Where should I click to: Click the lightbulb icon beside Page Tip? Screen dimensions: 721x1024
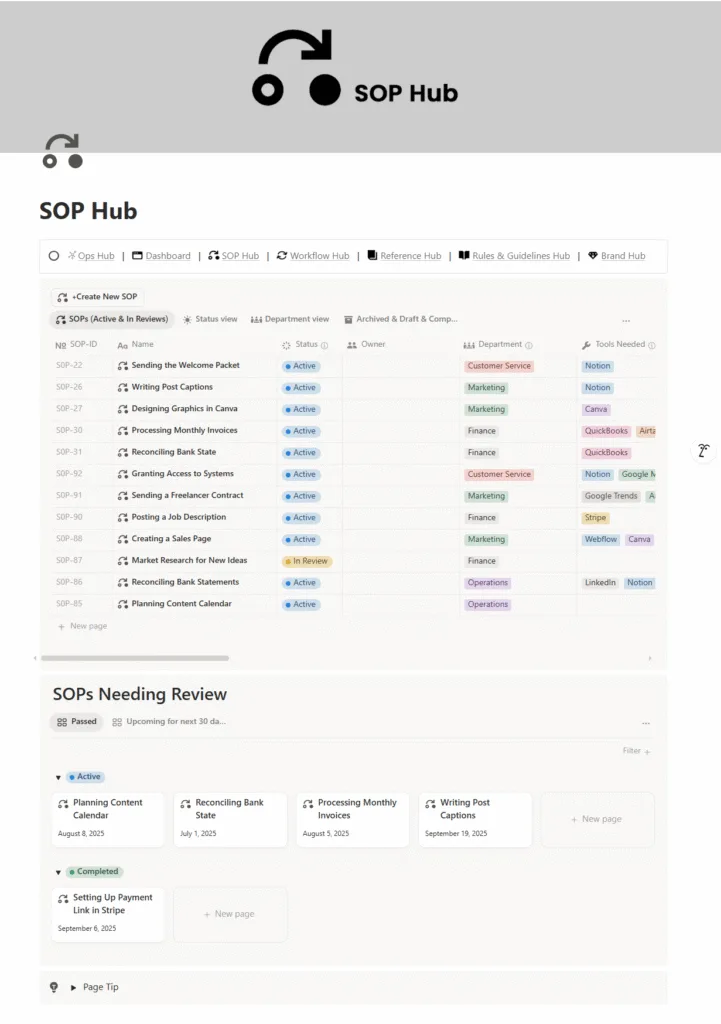click(x=54, y=987)
